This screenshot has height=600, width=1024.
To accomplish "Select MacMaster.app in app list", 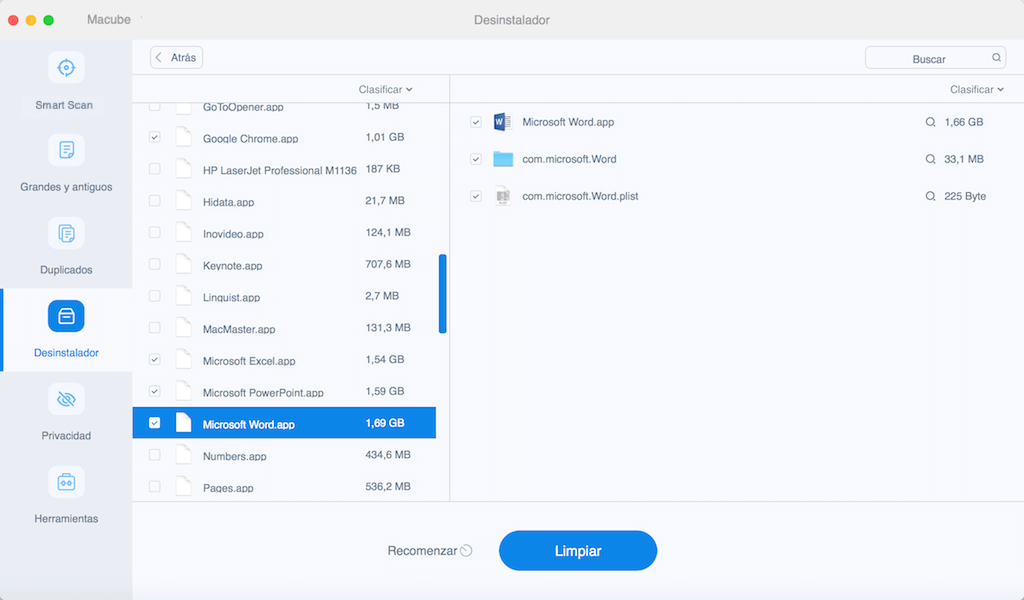I will (239, 329).
